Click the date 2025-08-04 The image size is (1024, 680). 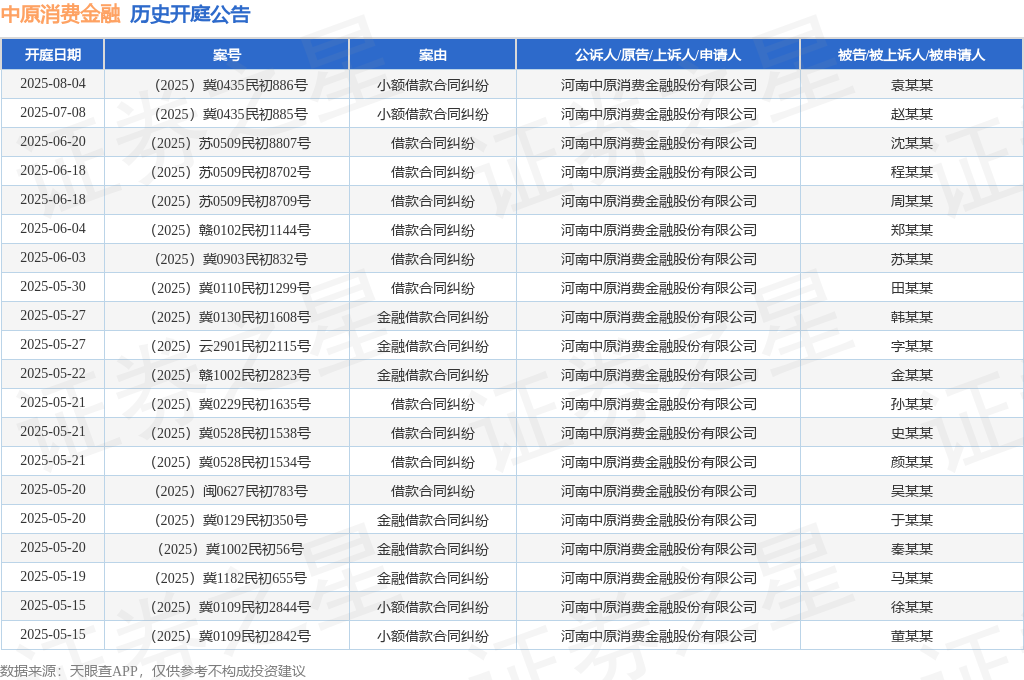pyautogui.click(x=53, y=84)
